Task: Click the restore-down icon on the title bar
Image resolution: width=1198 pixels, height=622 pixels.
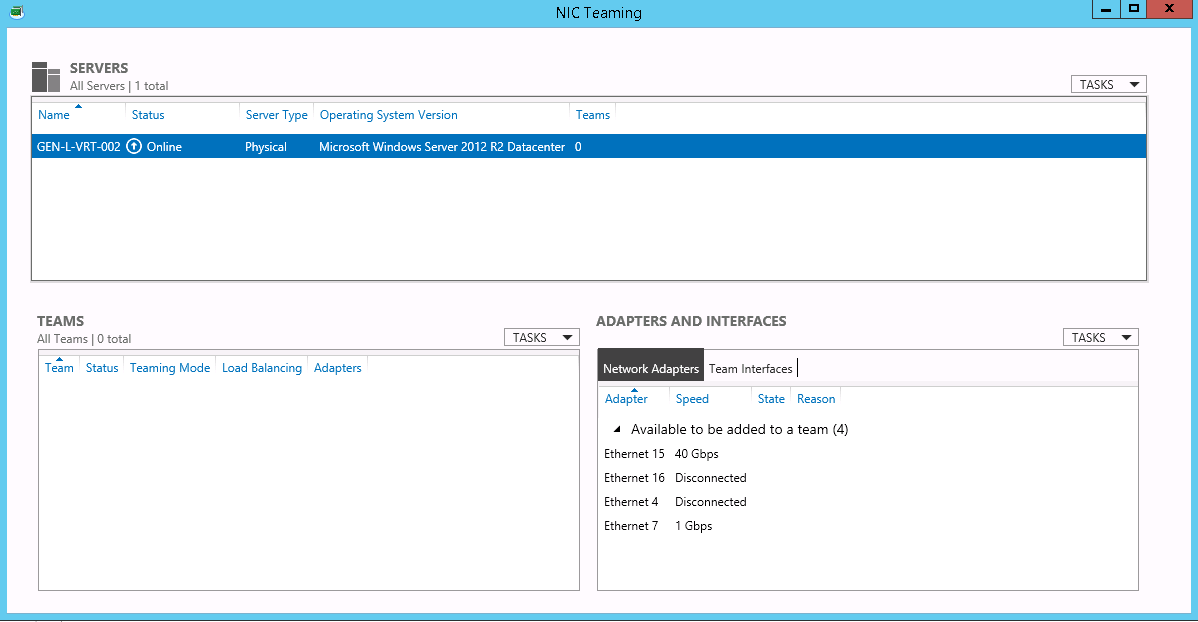Action: (x=1134, y=9)
